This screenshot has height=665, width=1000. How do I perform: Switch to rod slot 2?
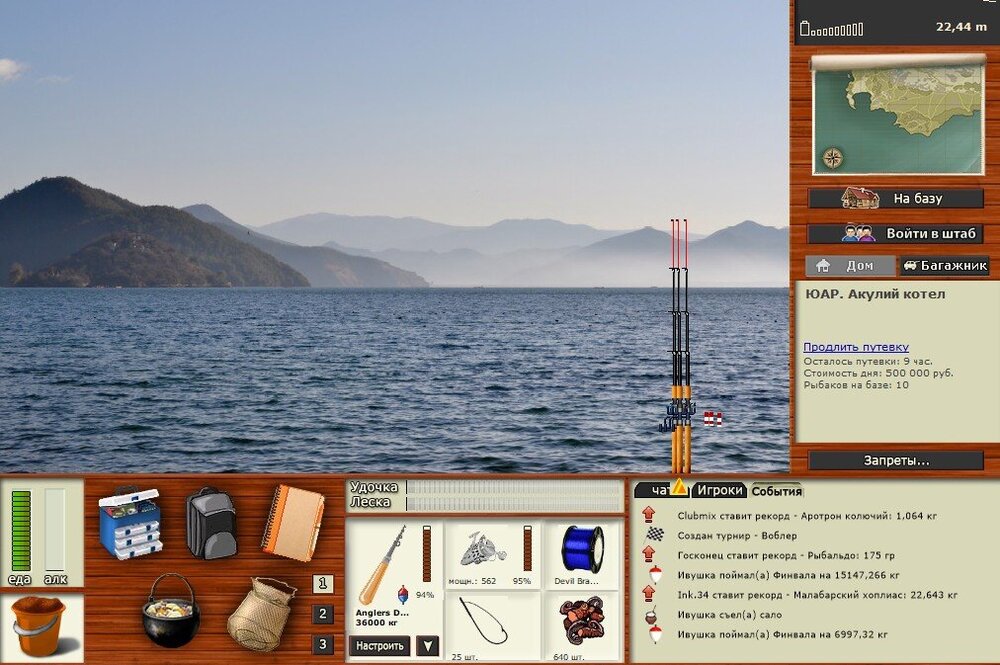coord(323,614)
